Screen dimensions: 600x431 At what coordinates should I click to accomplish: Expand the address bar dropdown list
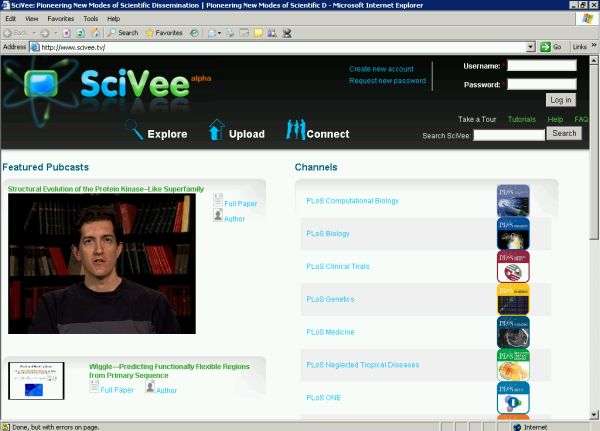pos(530,47)
